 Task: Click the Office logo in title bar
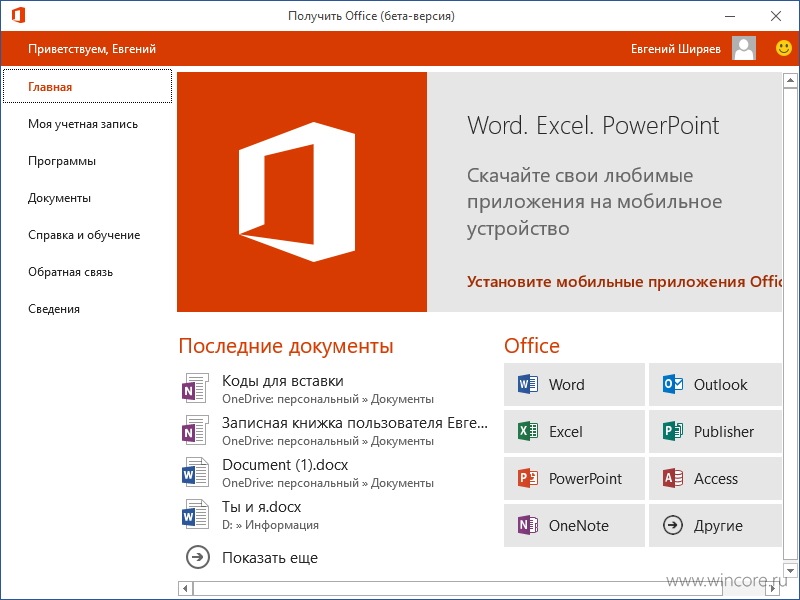[18, 15]
